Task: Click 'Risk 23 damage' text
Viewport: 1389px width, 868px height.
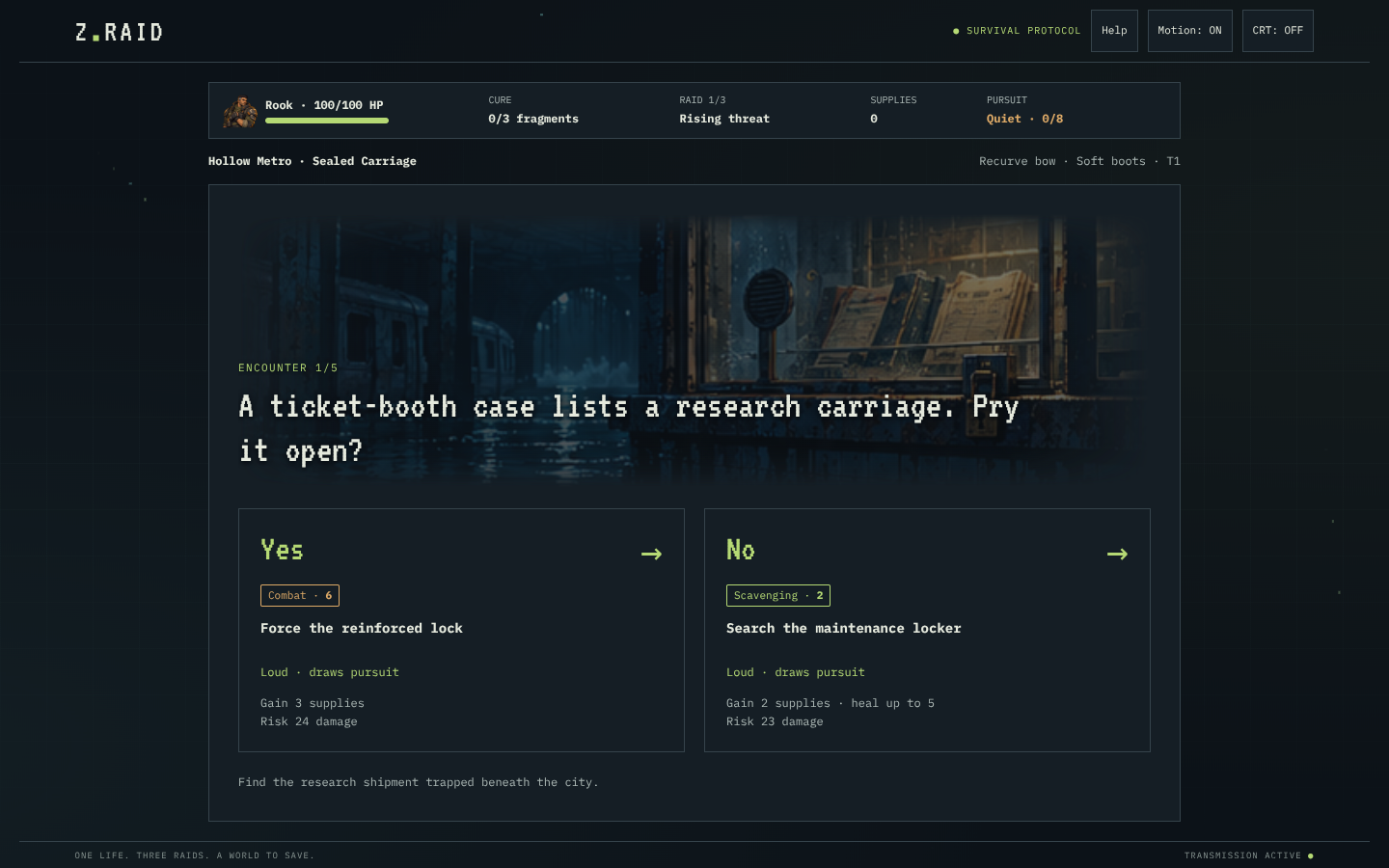Action: point(775,721)
